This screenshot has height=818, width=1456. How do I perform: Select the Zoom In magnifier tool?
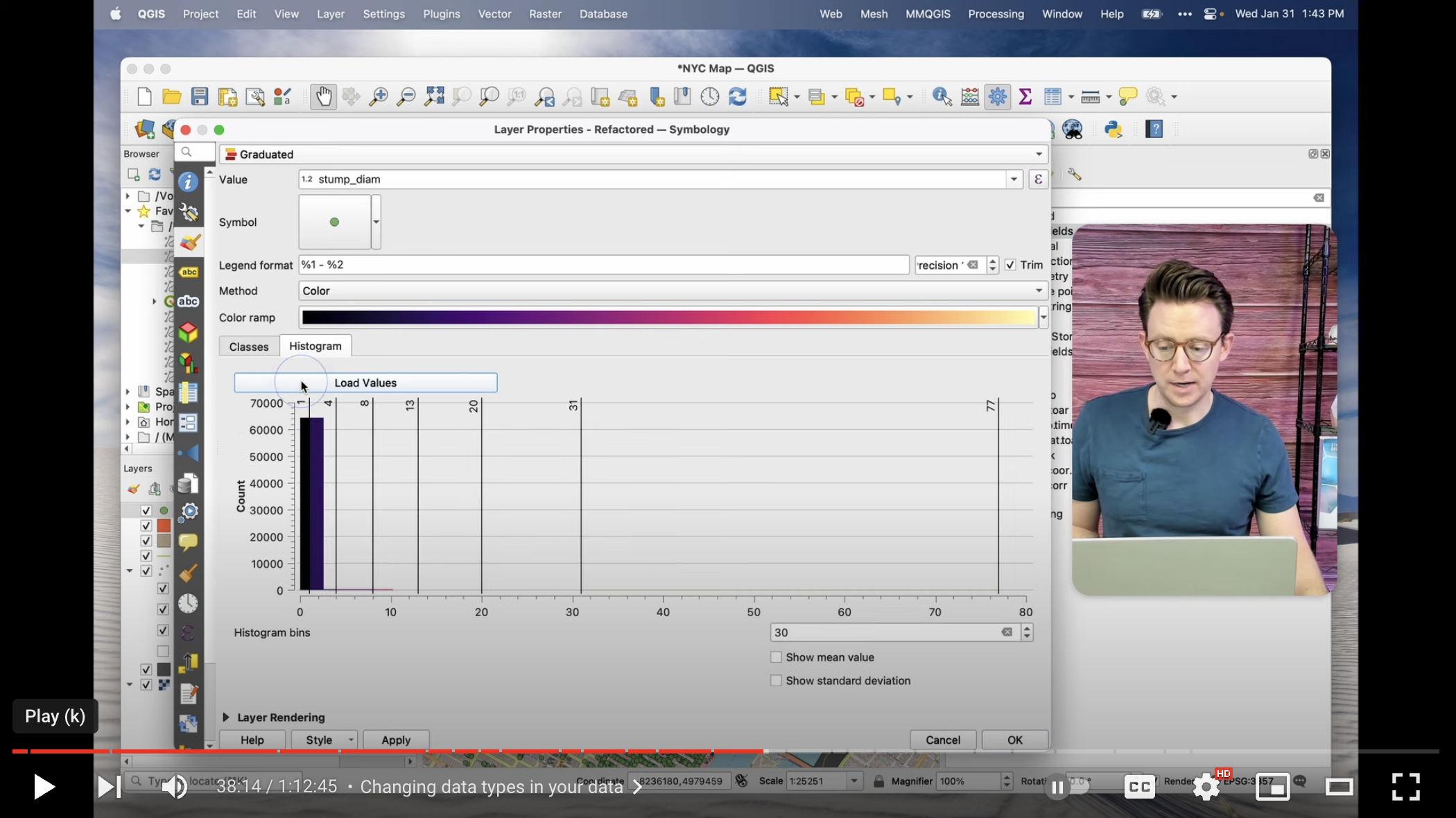[x=379, y=96]
